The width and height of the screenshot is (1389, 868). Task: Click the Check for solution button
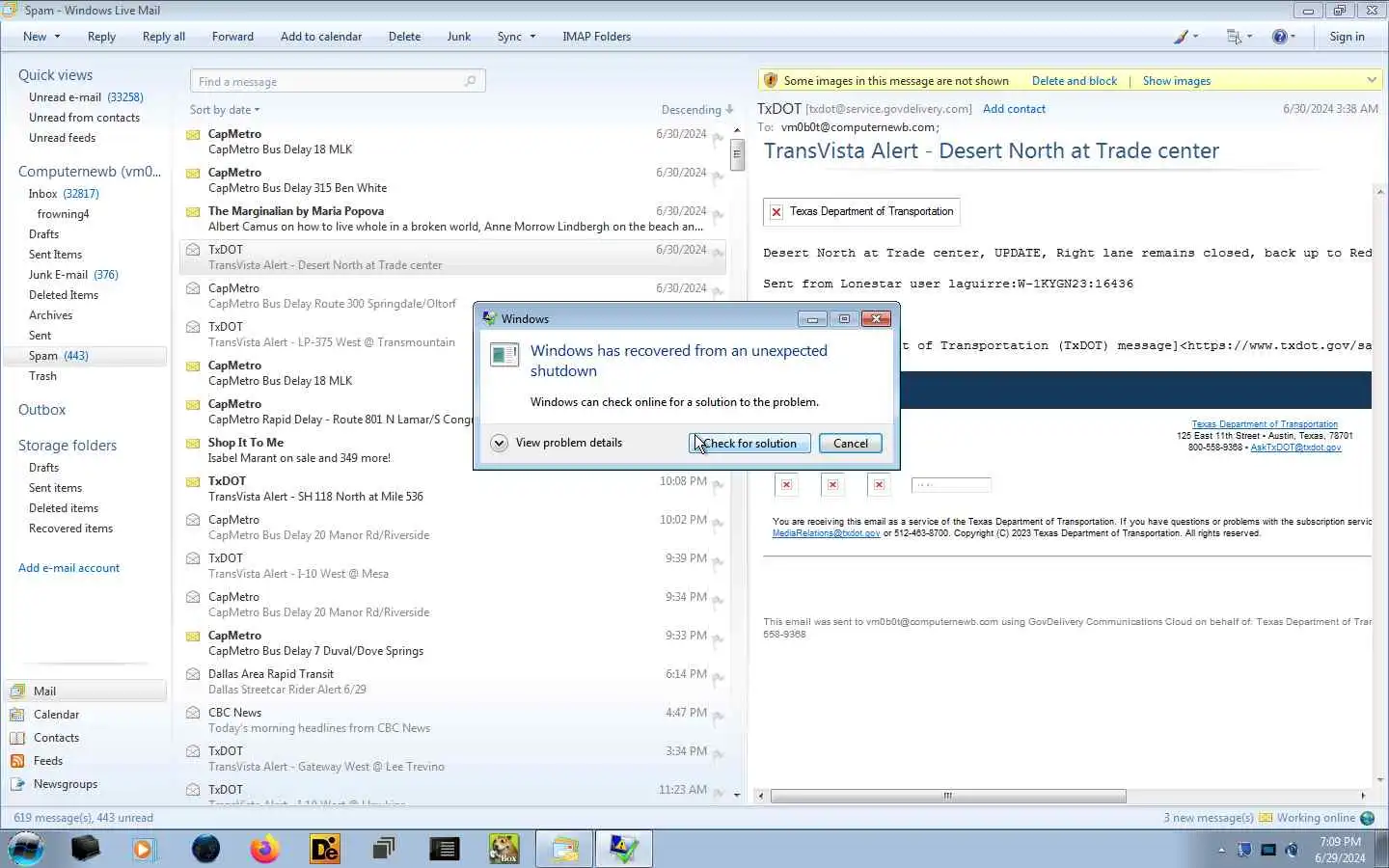[x=749, y=444]
